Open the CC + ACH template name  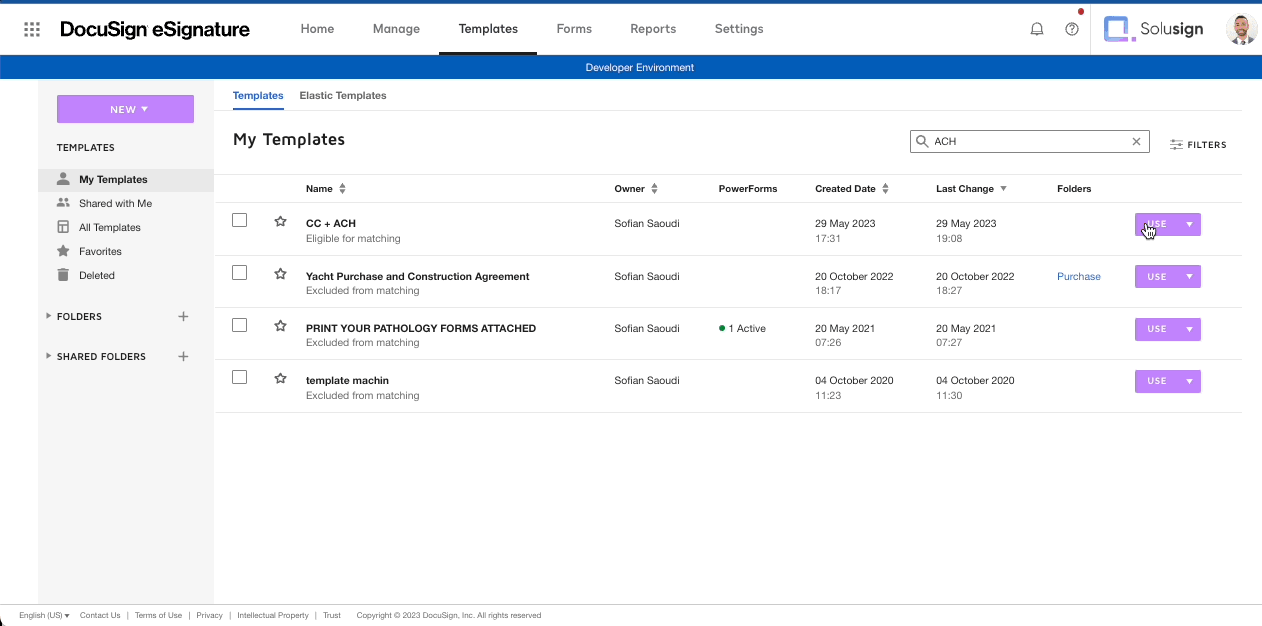[x=331, y=224]
